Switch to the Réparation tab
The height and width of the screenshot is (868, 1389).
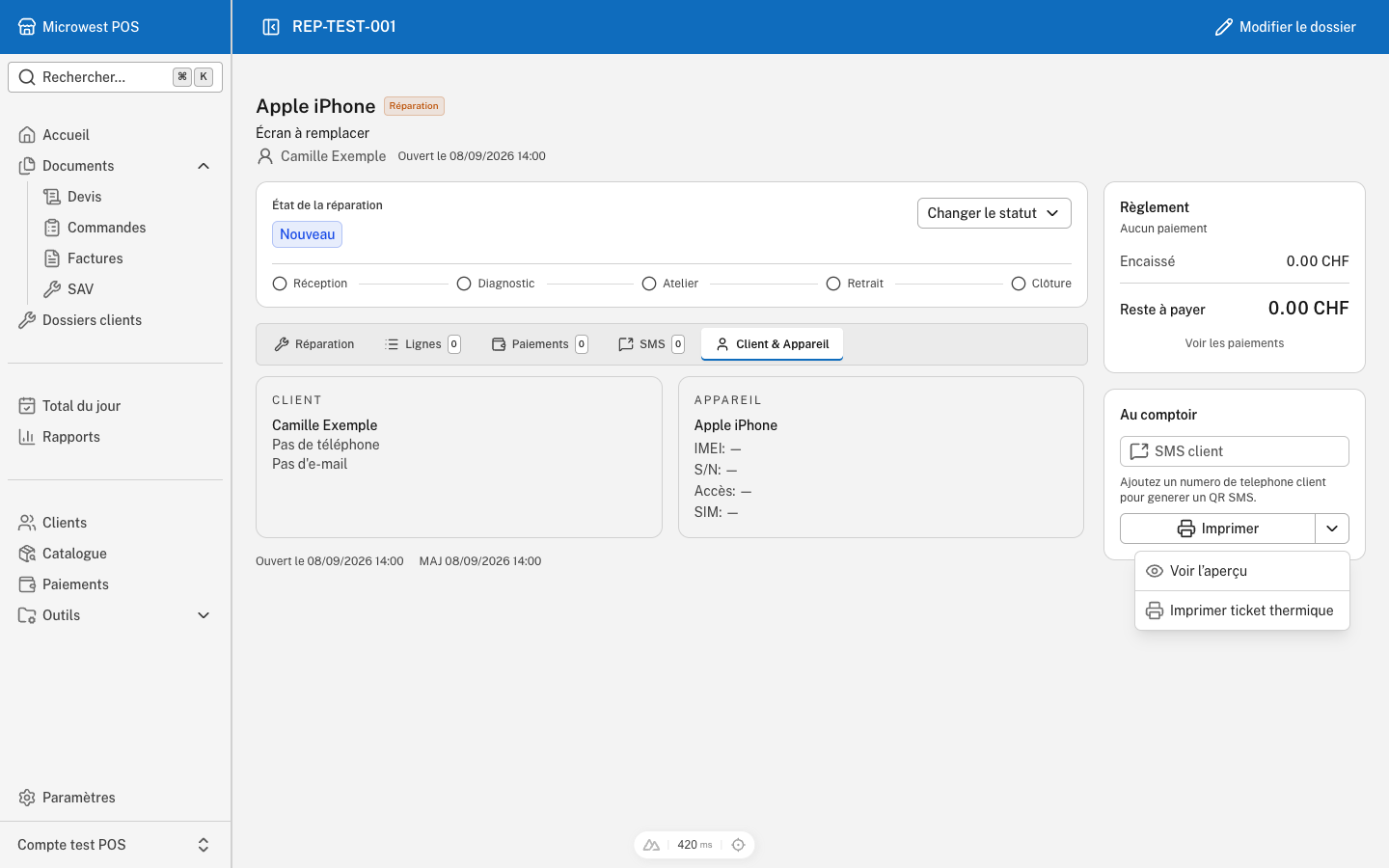(x=314, y=344)
